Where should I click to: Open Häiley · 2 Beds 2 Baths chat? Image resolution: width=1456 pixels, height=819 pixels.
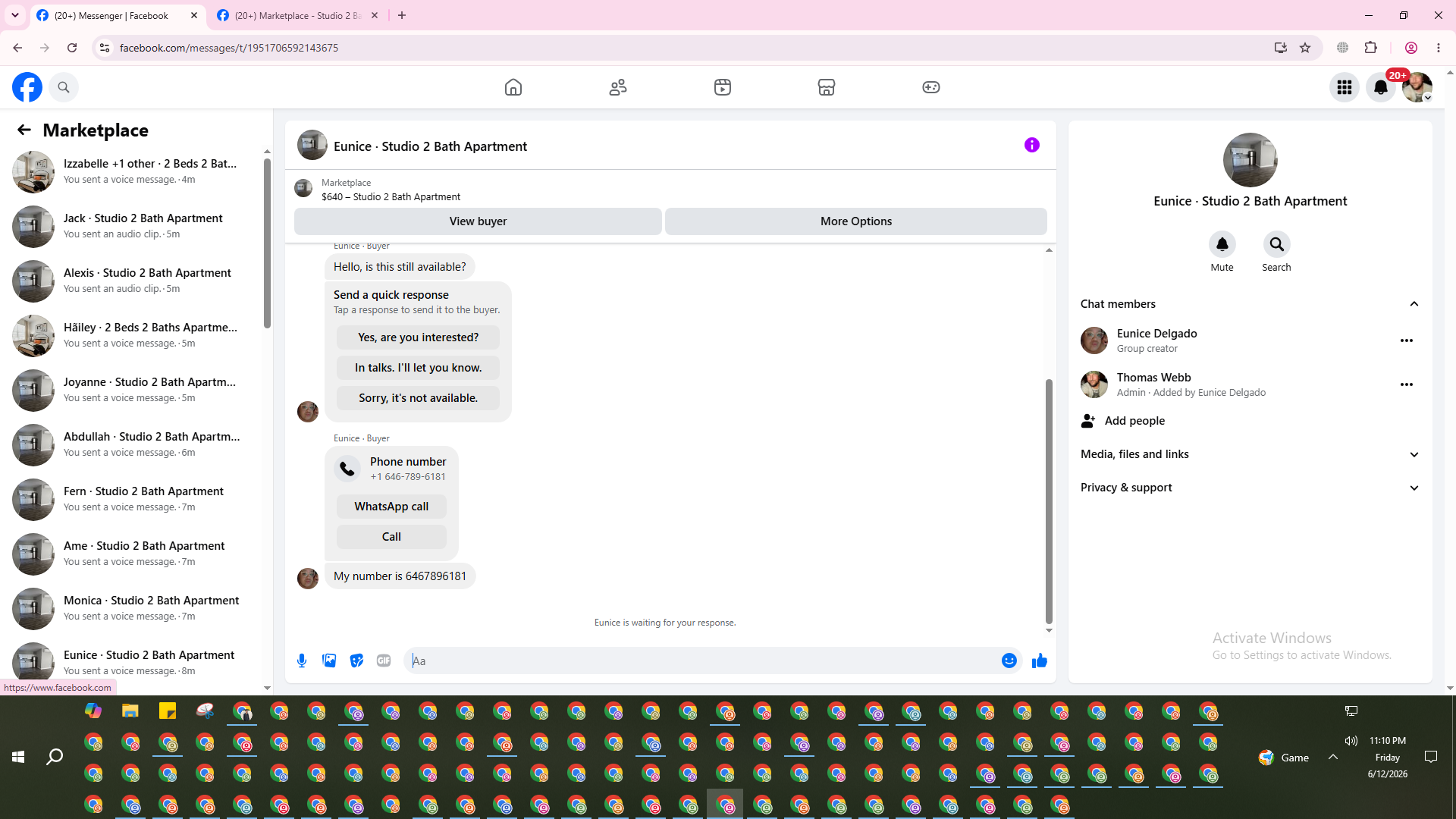(132, 335)
